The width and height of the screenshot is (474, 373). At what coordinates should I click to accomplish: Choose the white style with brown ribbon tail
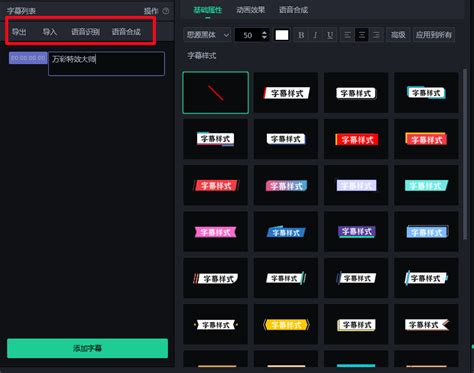426,324
